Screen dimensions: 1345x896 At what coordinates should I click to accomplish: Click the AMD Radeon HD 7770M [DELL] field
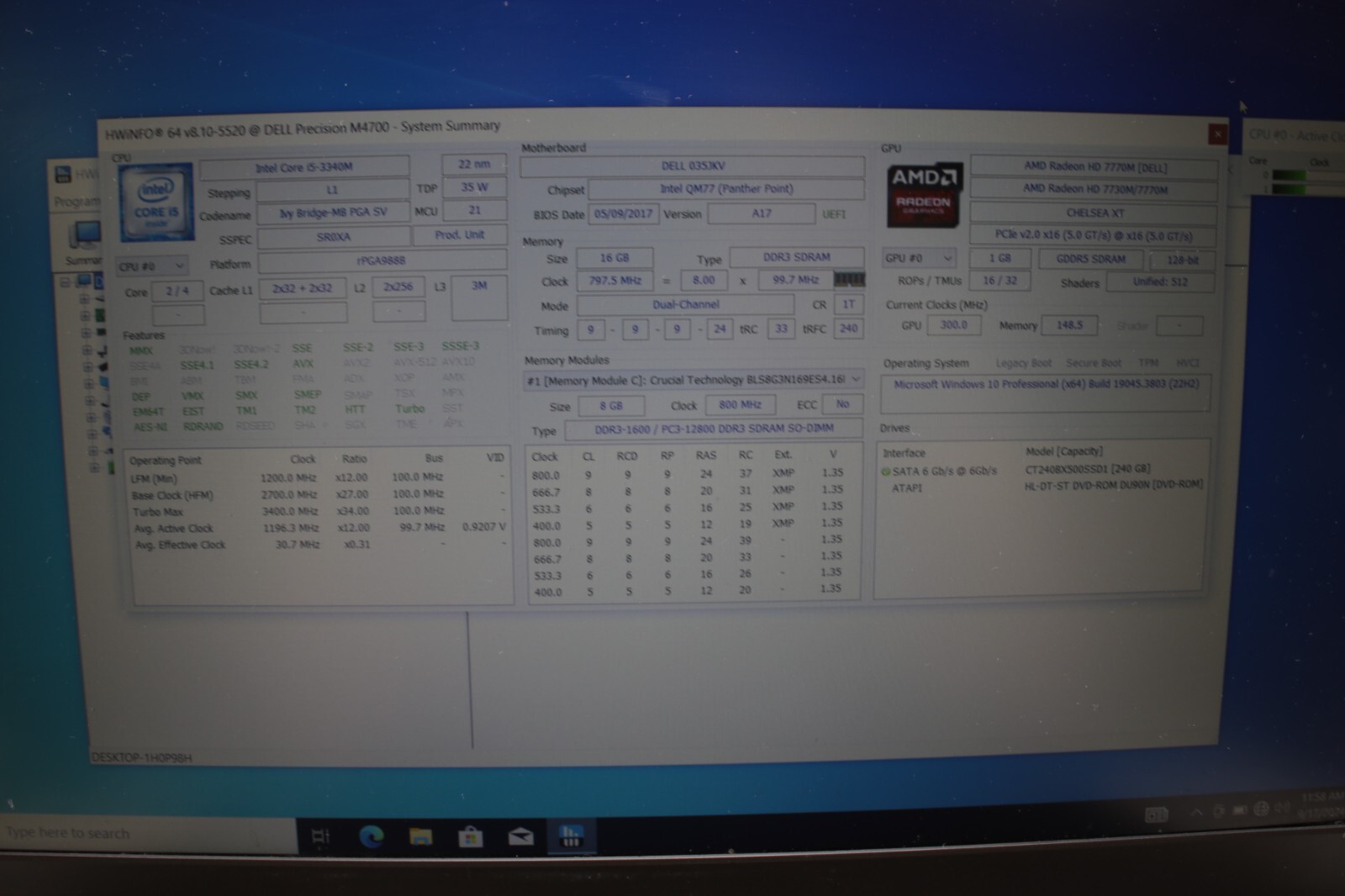[x=1094, y=166]
